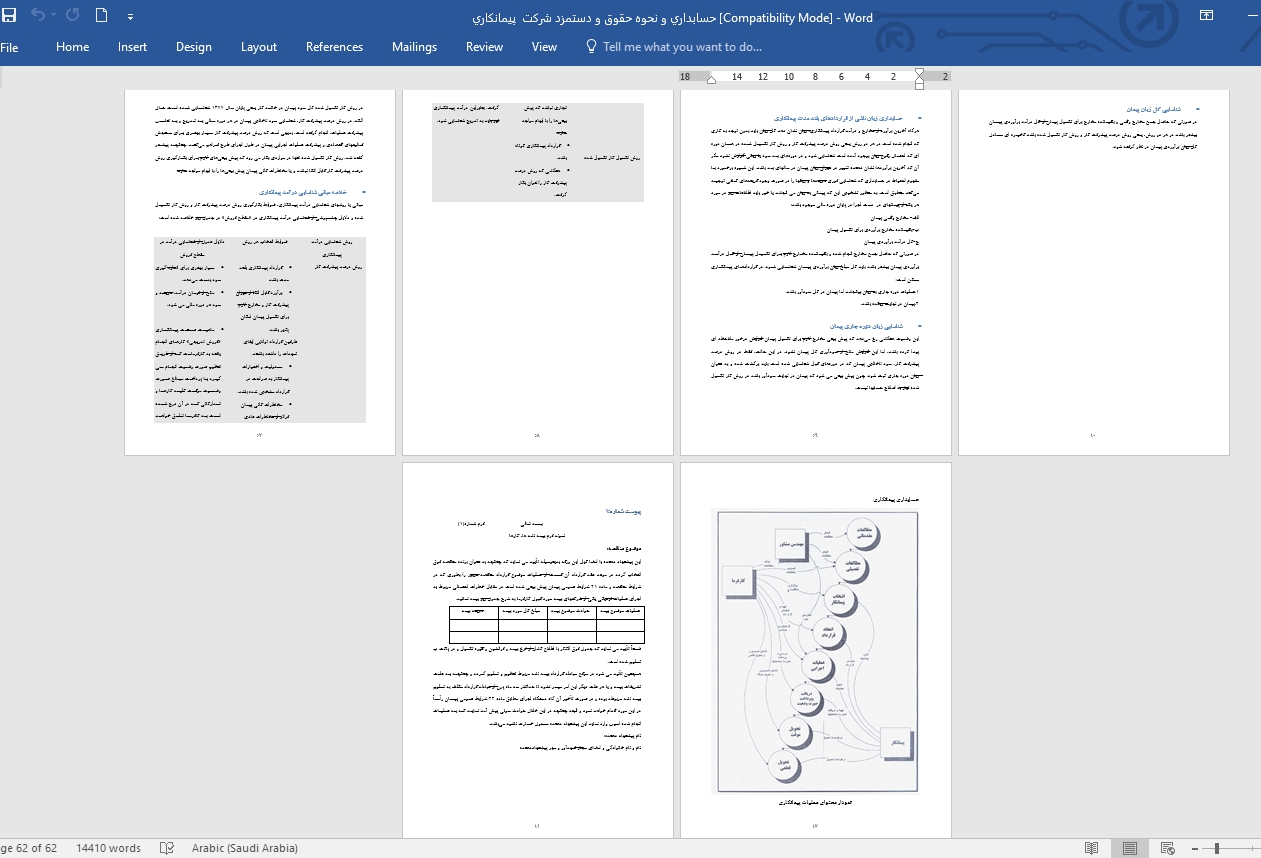Open the References ribbon tab
The image size is (1261, 858).
(334, 47)
